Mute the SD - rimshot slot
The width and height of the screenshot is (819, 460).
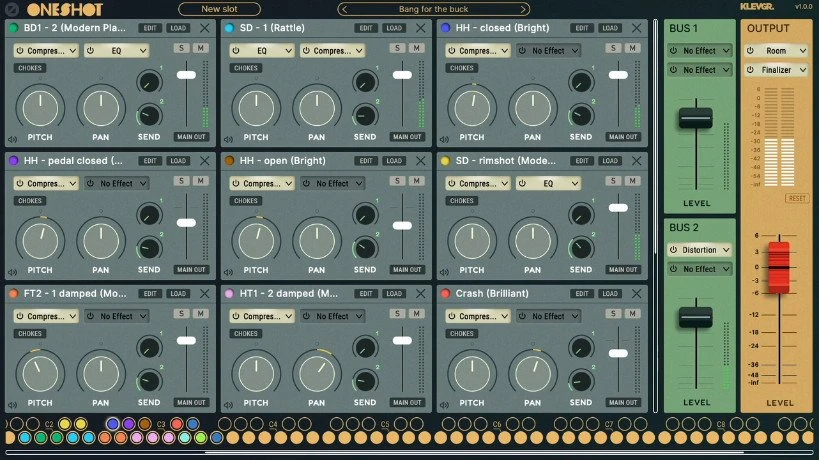[x=633, y=181]
